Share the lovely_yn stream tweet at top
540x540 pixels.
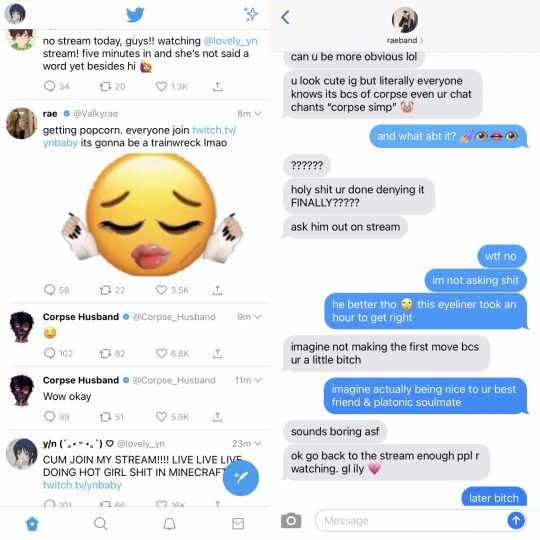click(x=217, y=86)
